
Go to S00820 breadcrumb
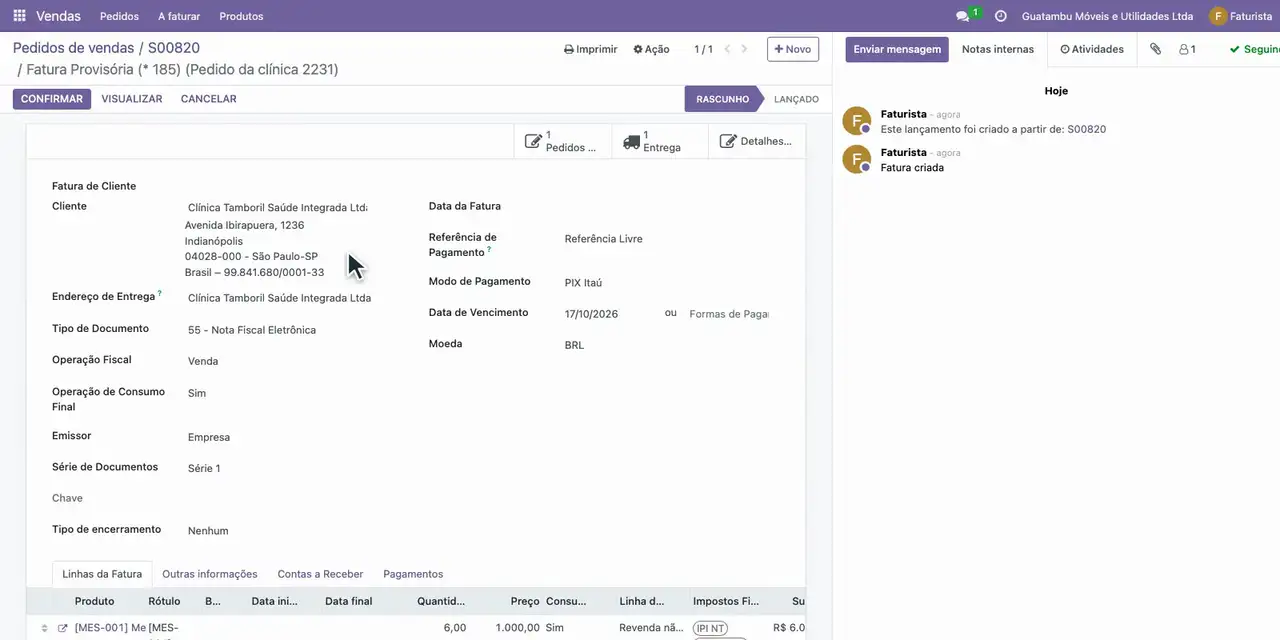(x=174, y=48)
